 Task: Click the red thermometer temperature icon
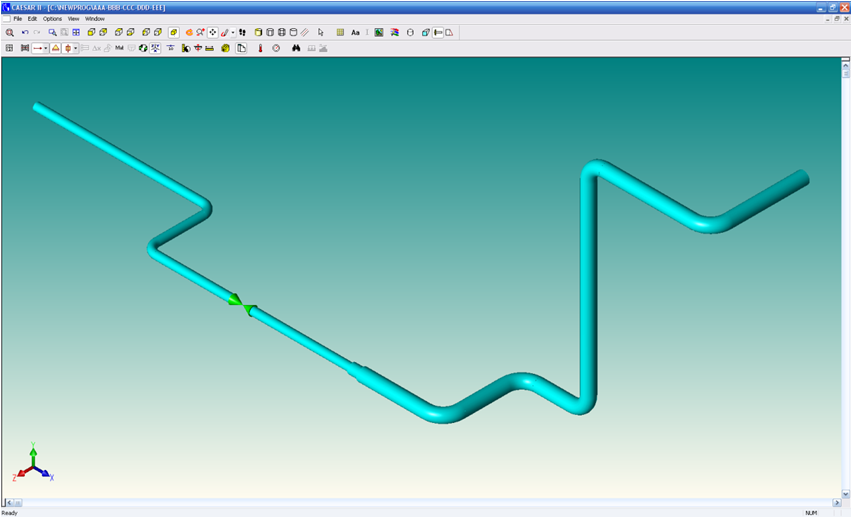[260, 48]
